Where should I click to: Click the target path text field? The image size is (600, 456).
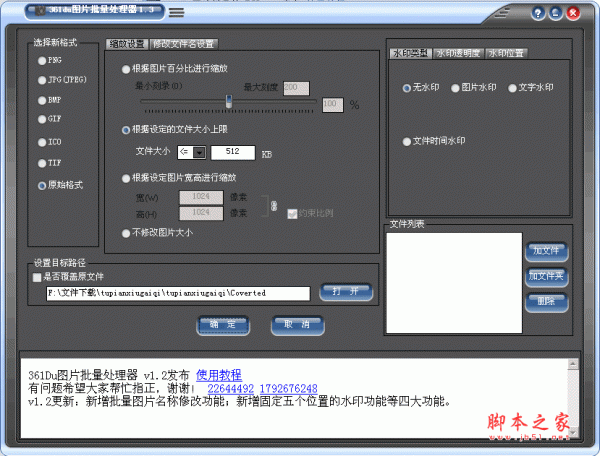pos(178,293)
